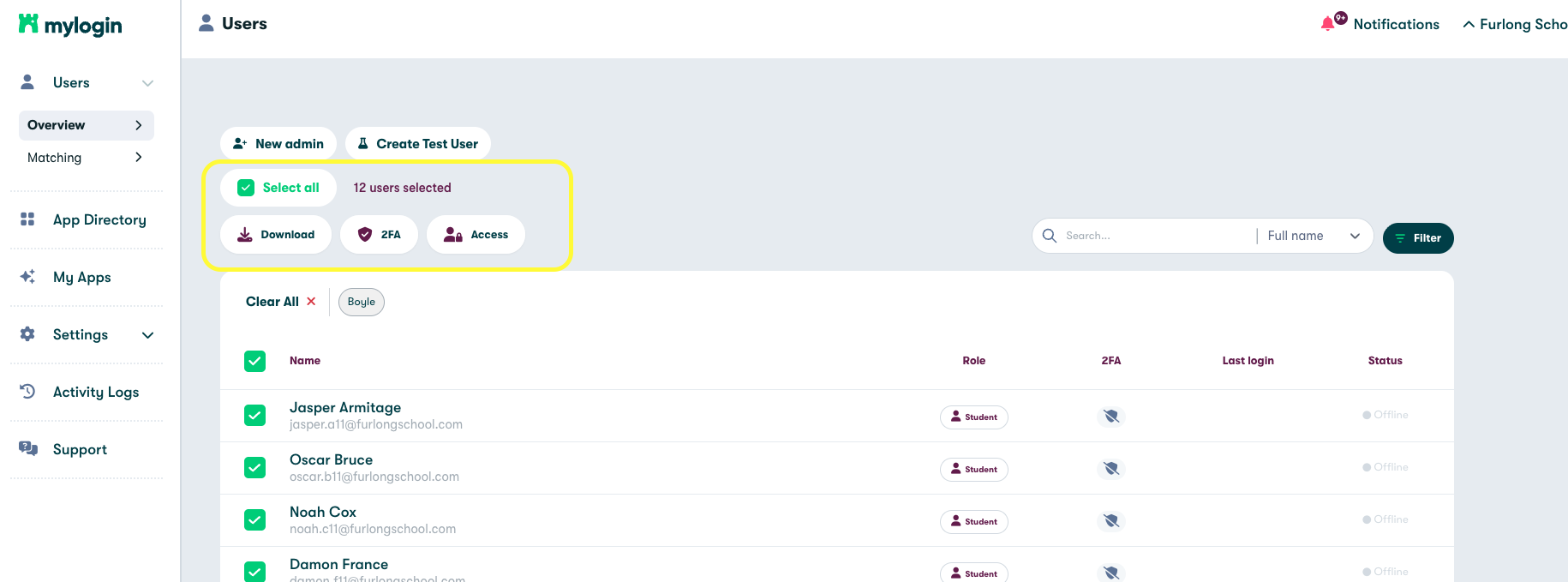Screen dimensions: 1568x582
Task: Click the search magnifier icon
Action: click(1050, 236)
